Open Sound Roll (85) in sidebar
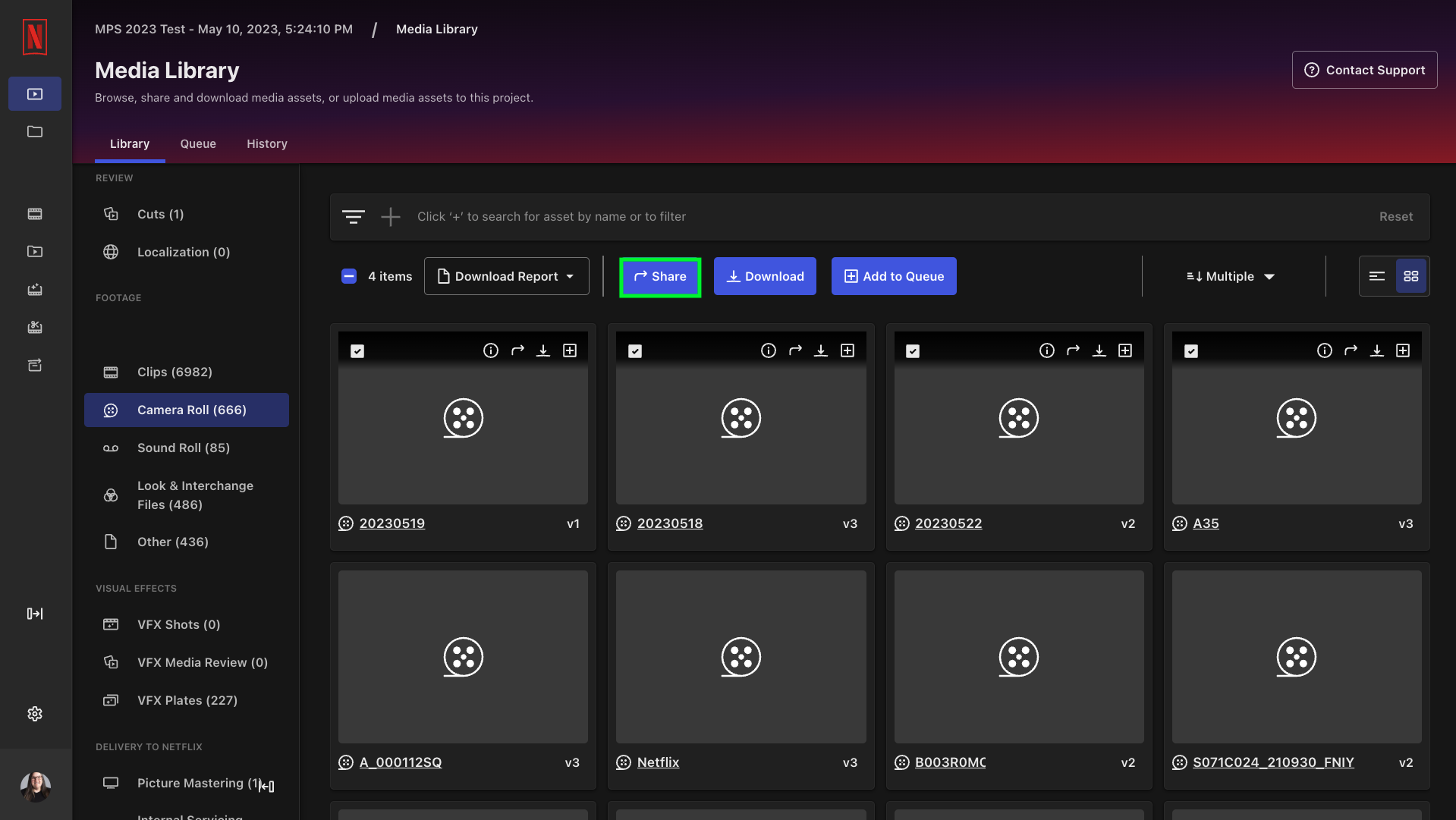Screen dimensions: 1456x820 point(187,448)
